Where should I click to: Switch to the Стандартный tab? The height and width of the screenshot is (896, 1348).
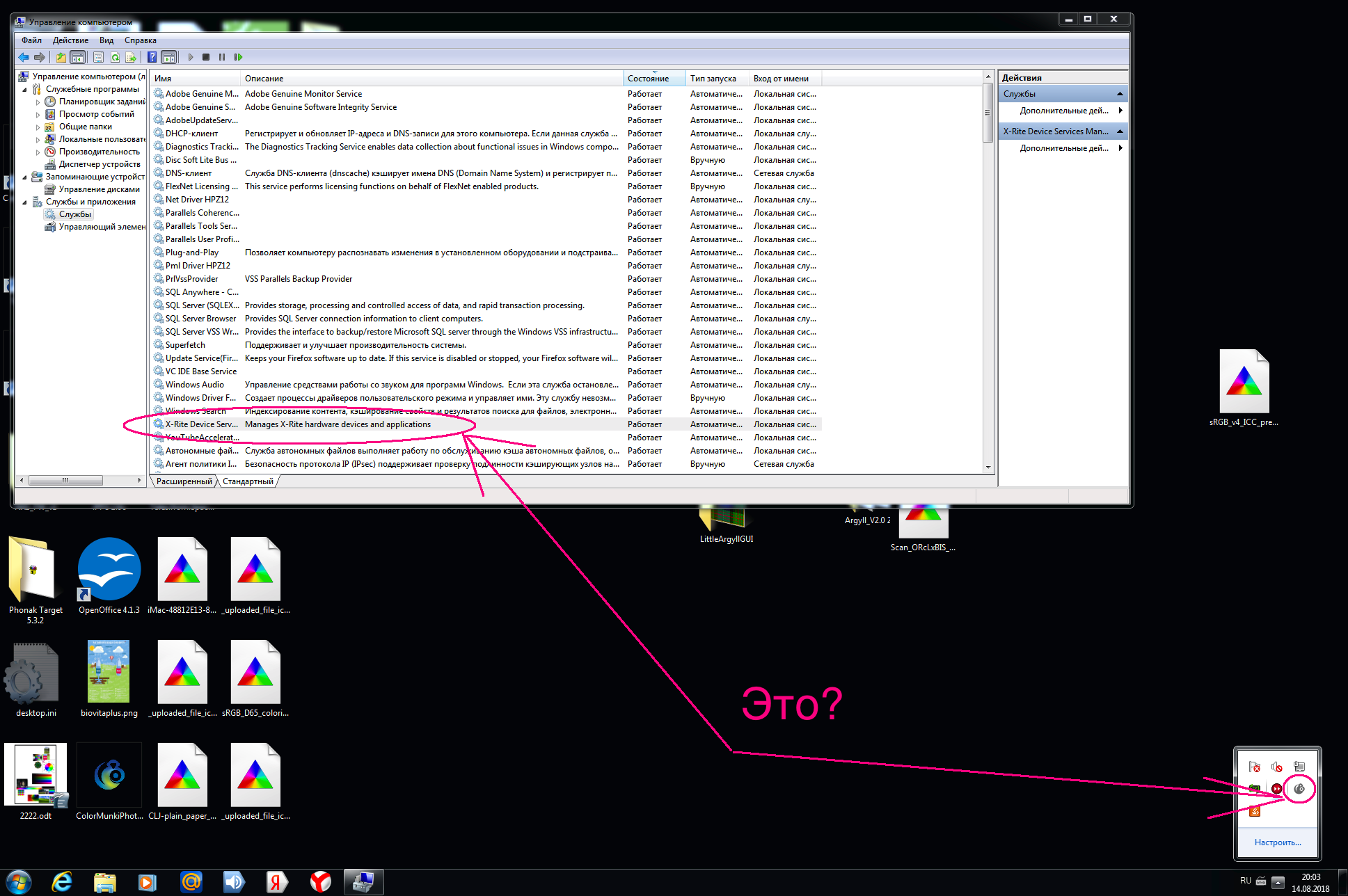tap(248, 481)
